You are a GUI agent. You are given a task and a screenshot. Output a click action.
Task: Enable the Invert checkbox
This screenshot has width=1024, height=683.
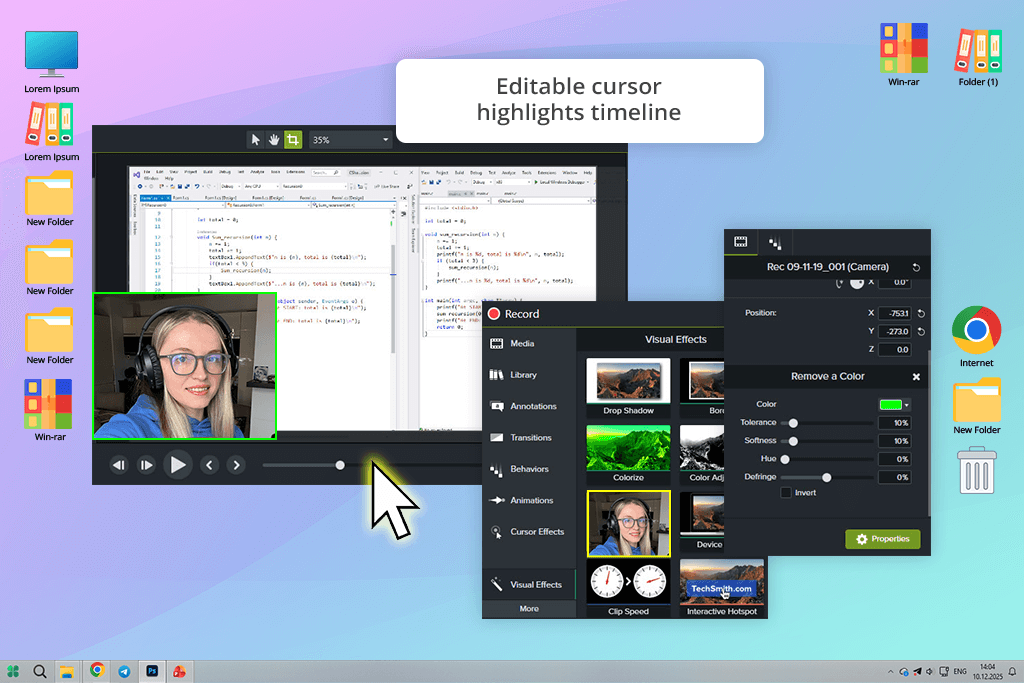786,493
